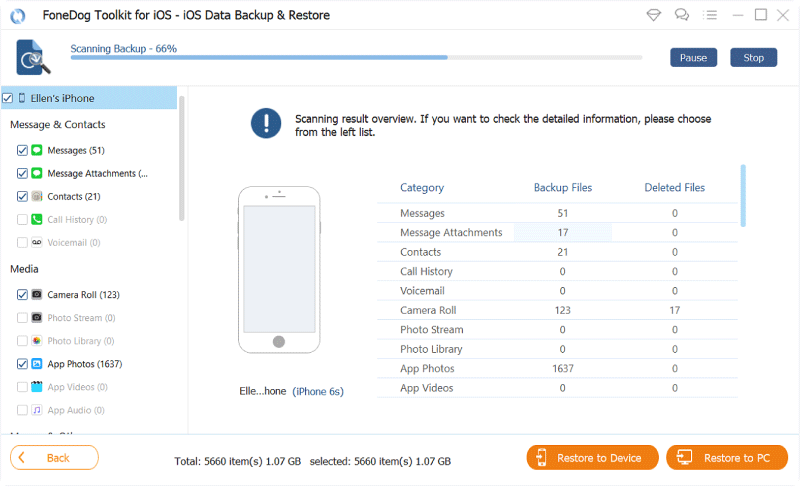Click the phone icon beside Ellen's iPhone

[x=22, y=98]
